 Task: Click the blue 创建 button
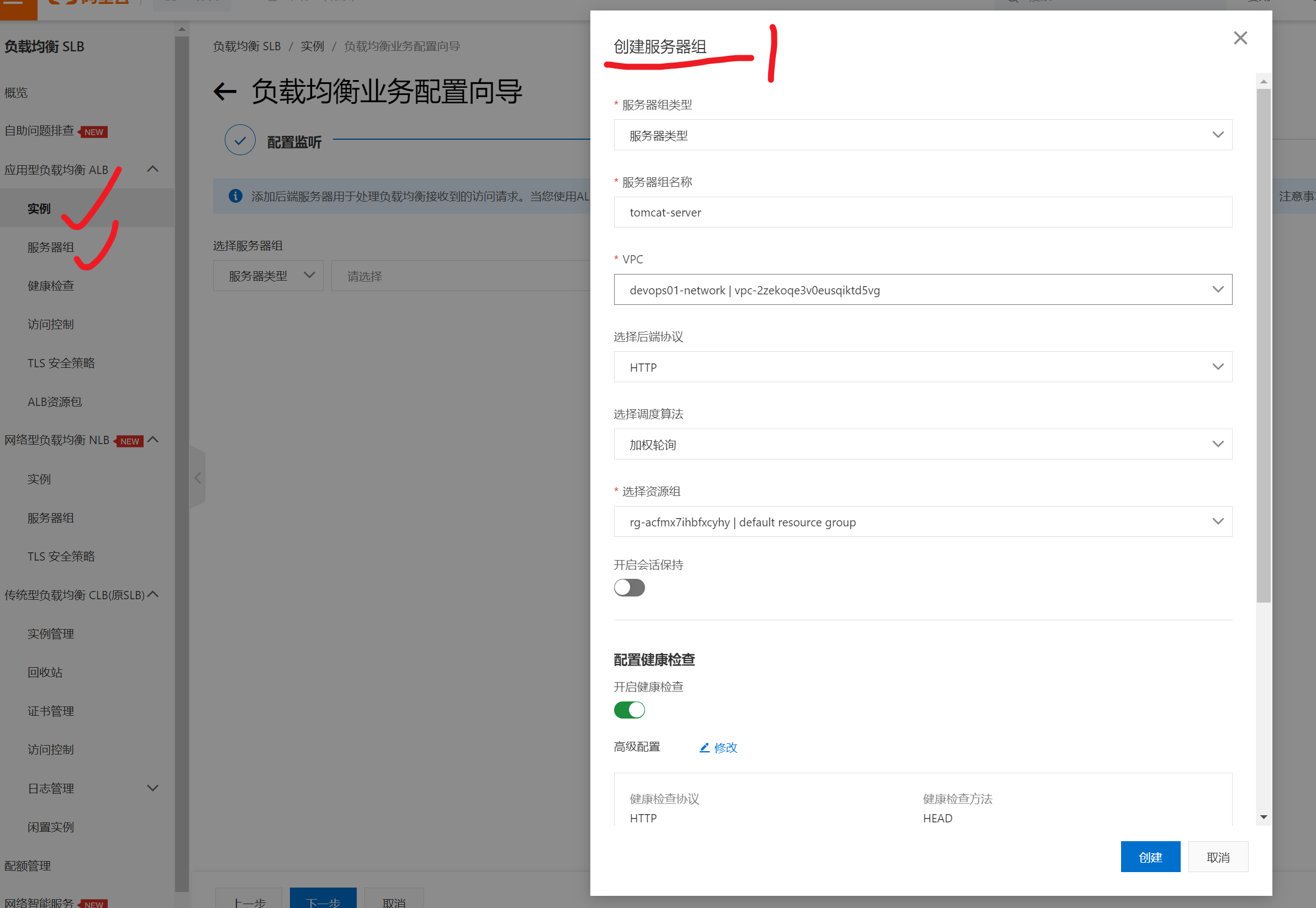(1150, 857)
